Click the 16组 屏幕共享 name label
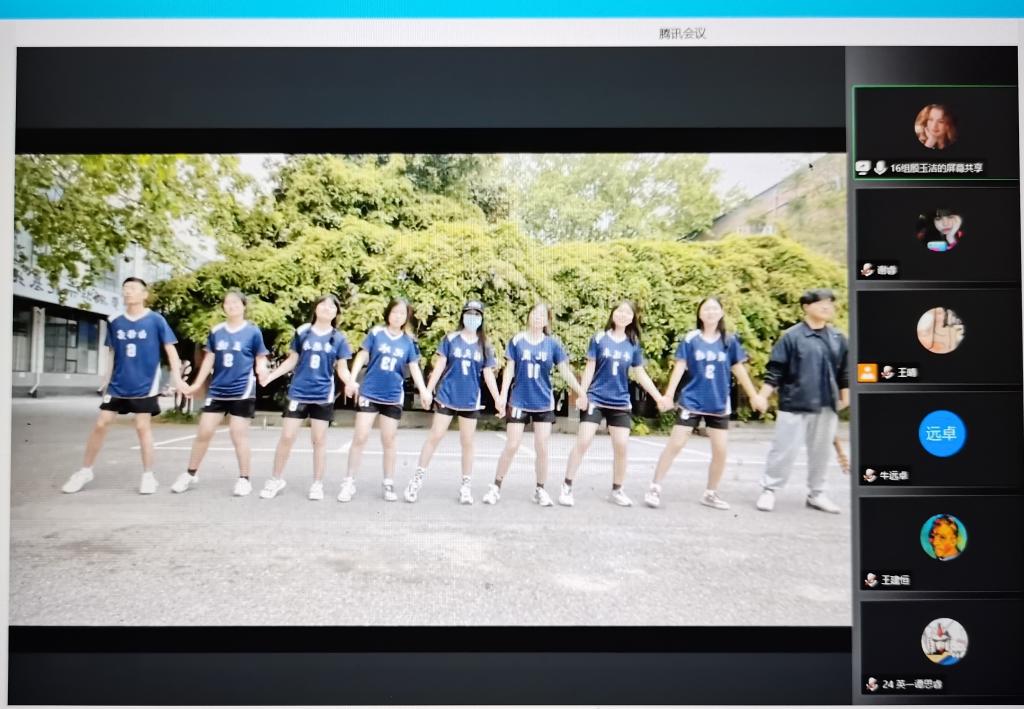This screenshot has height=709, width=1024. (x=936, y=168)
